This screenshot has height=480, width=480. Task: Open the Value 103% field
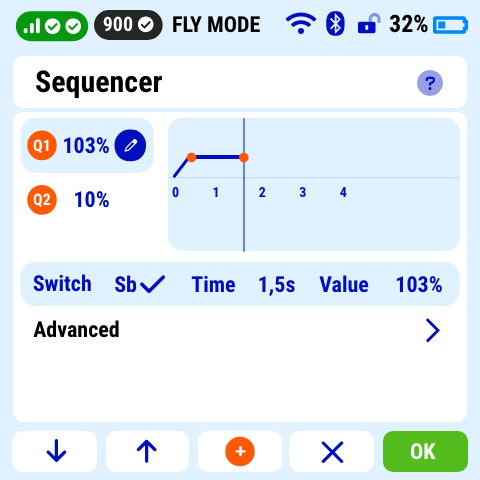[x=419, y=284]
